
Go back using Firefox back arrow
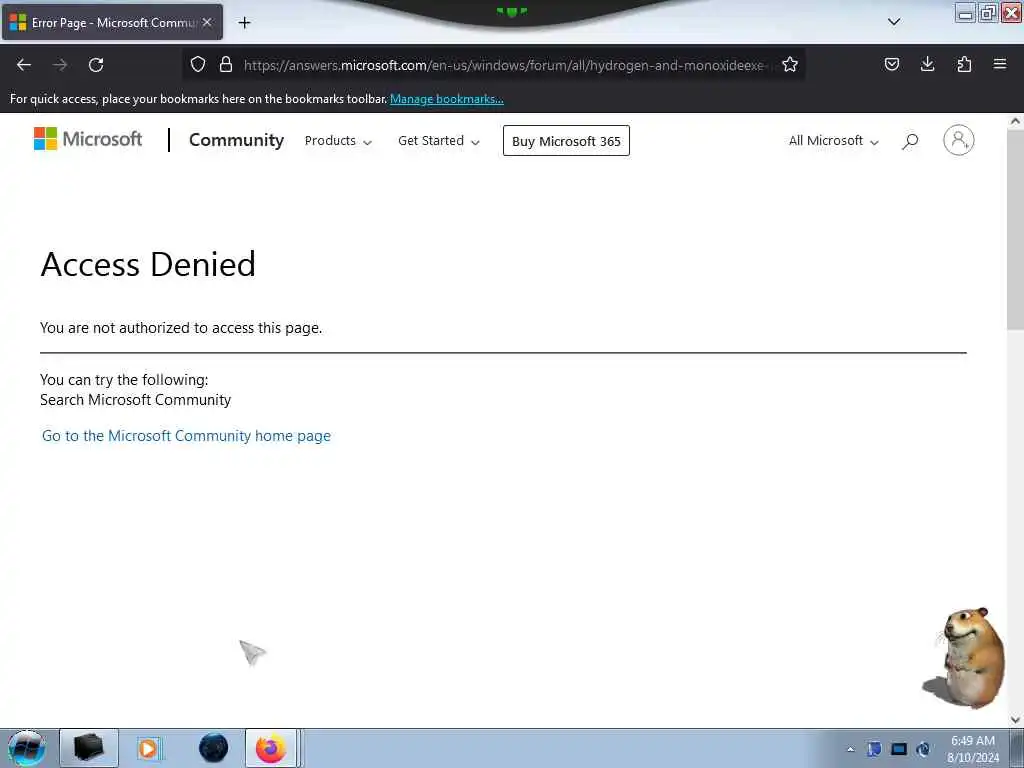[24, 65]
